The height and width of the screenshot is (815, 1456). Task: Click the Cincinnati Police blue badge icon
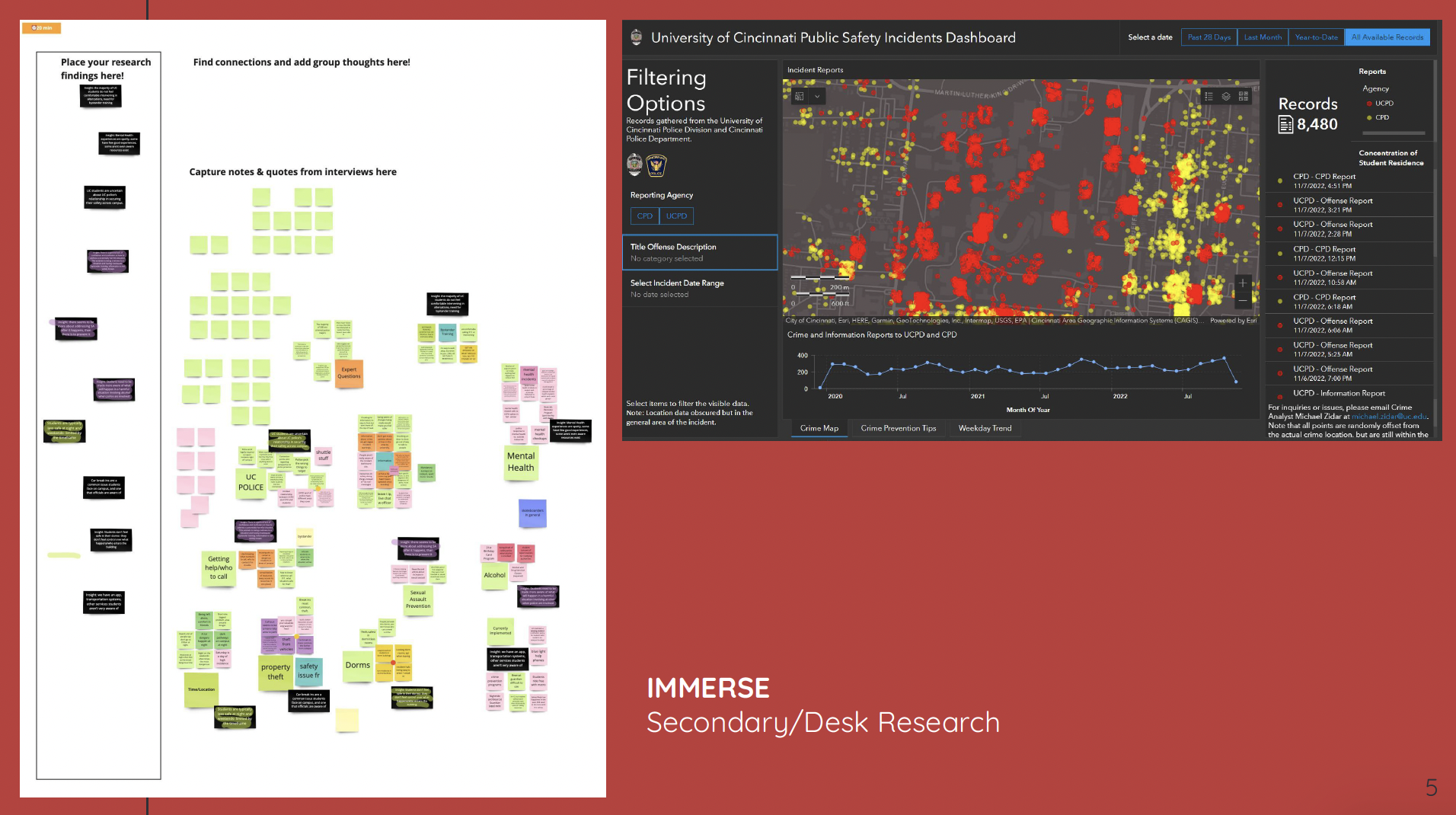tap(656, 165)
